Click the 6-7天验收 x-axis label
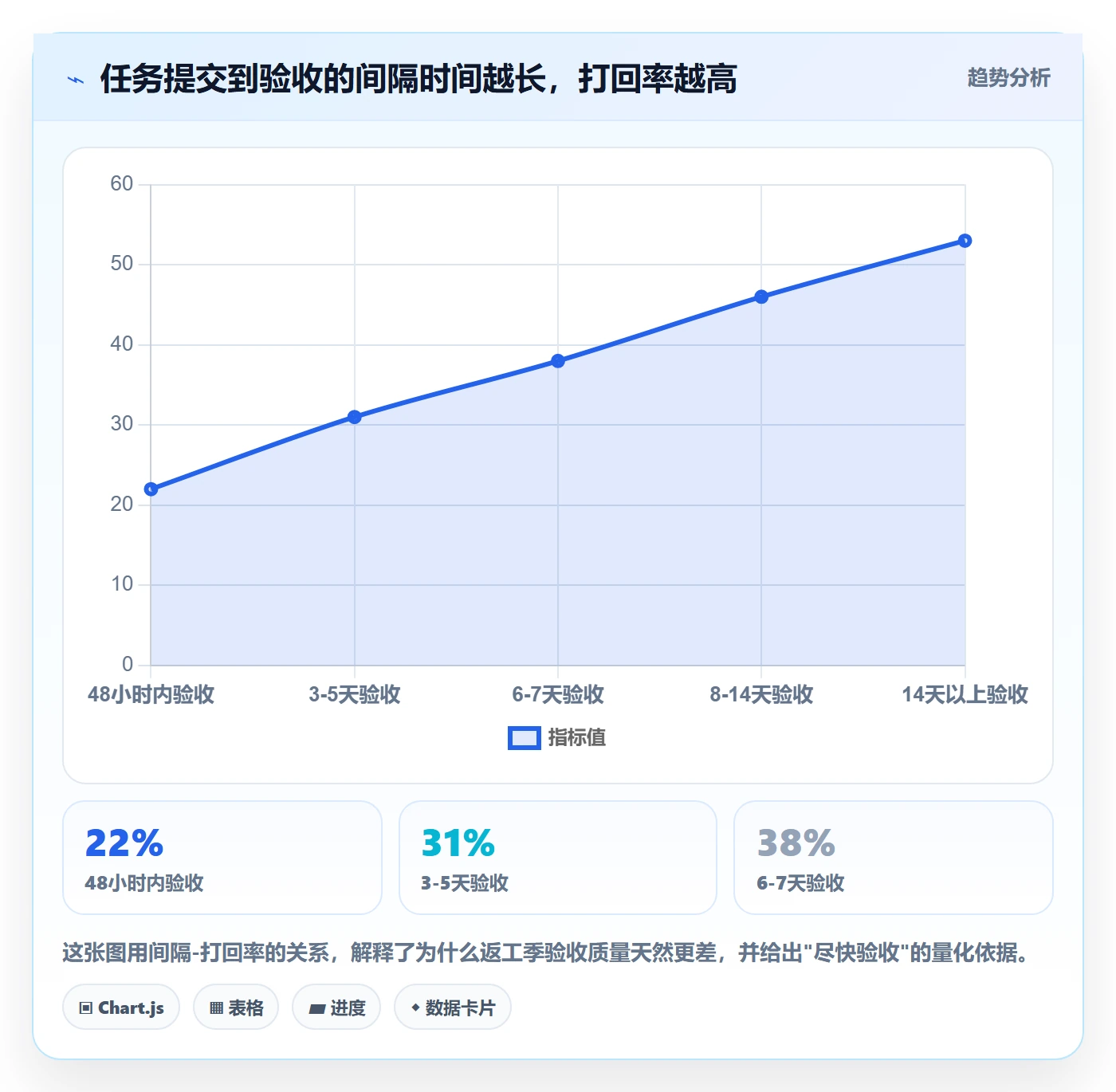 [x=558, y=694]
